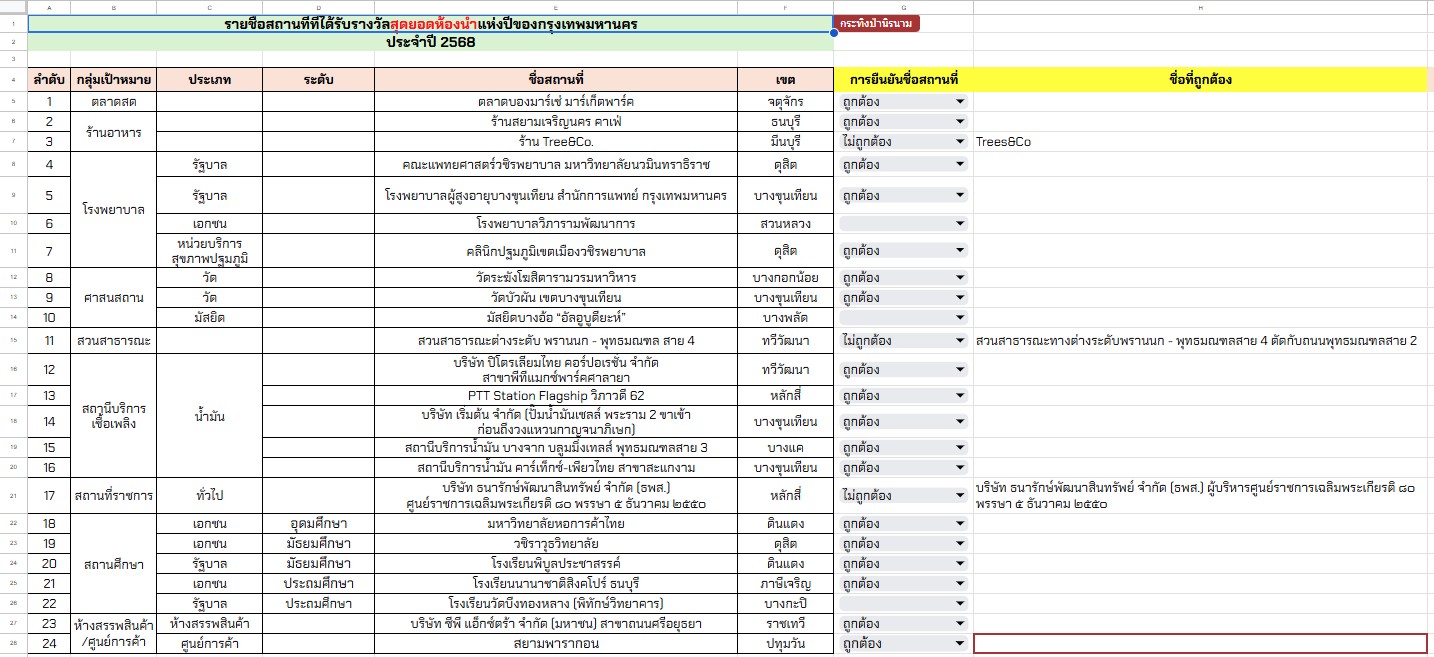Open dropdown for วชิราวุธวิทยาลัย row
The image size is (1434, 657).
point(904,544)
